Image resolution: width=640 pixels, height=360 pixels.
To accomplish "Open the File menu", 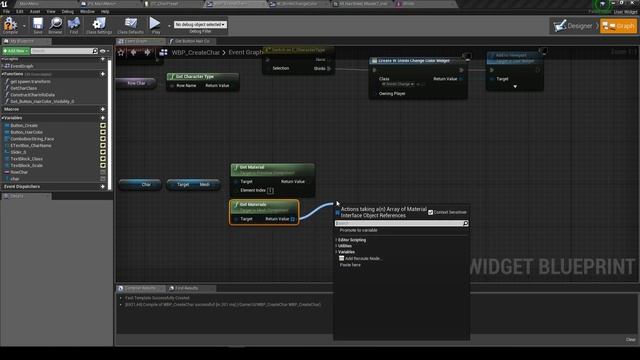I will [x=7, y=11].
